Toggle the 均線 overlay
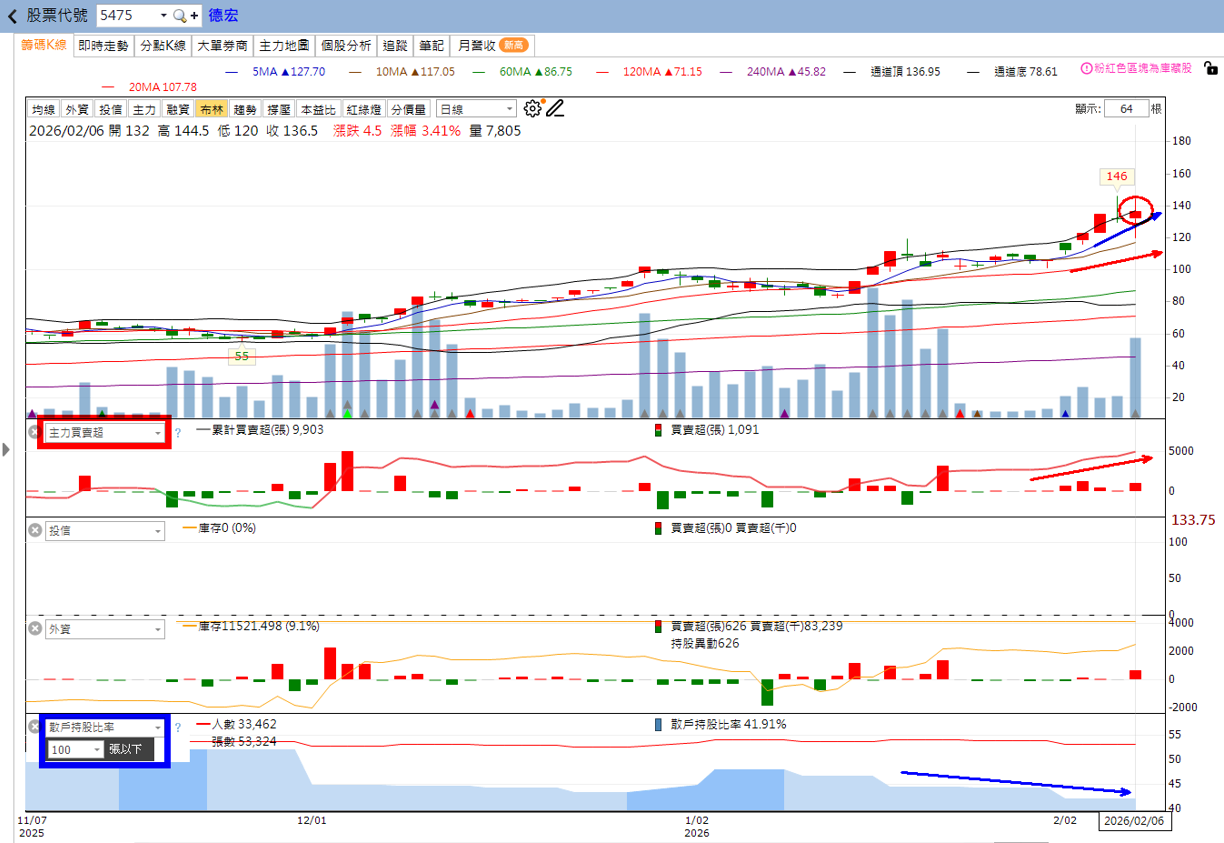Viewport: 1224px width, 843px height. [x=43, y=109]
